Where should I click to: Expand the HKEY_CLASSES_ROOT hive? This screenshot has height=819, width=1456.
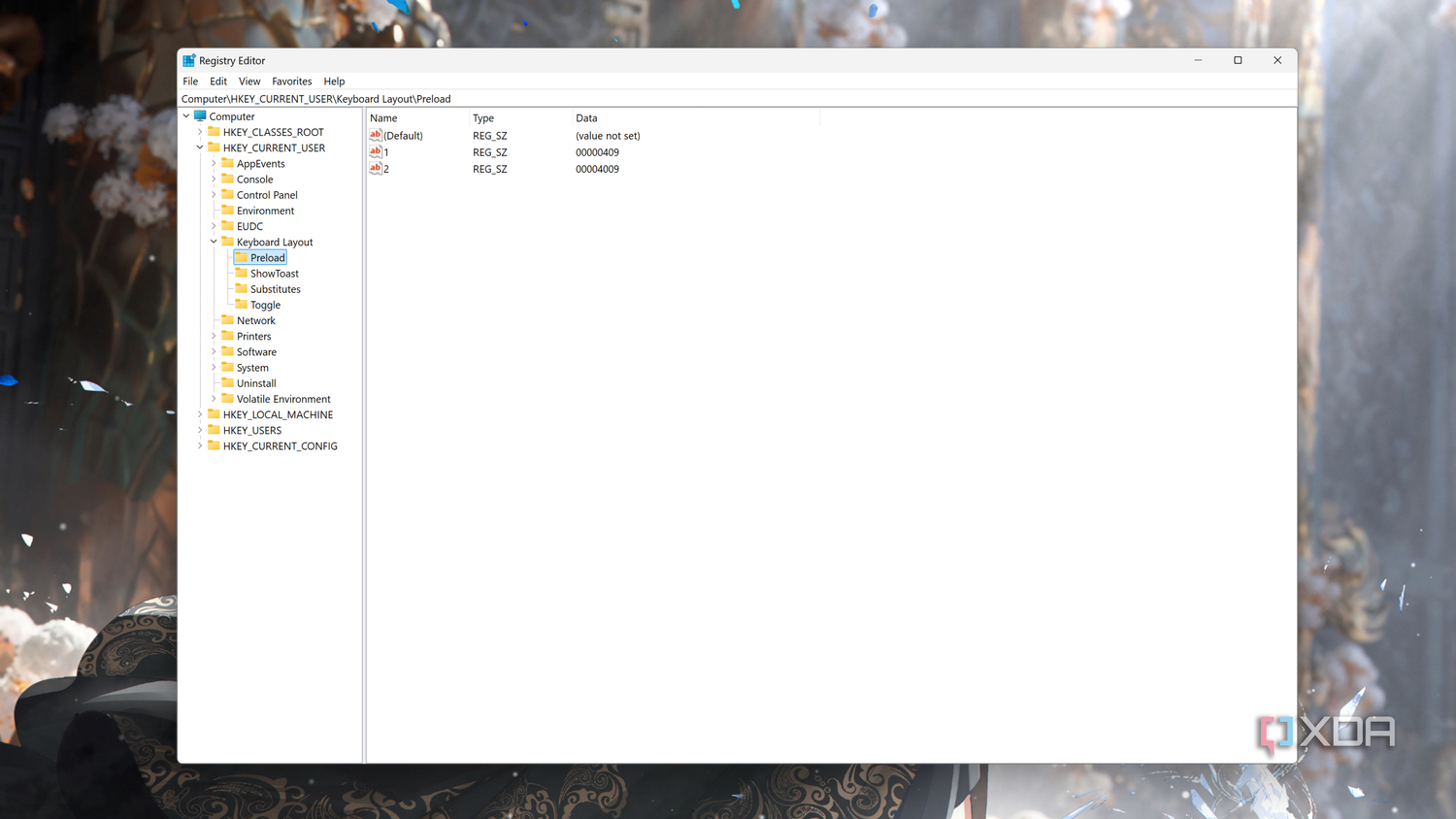[x=200, y=132]
